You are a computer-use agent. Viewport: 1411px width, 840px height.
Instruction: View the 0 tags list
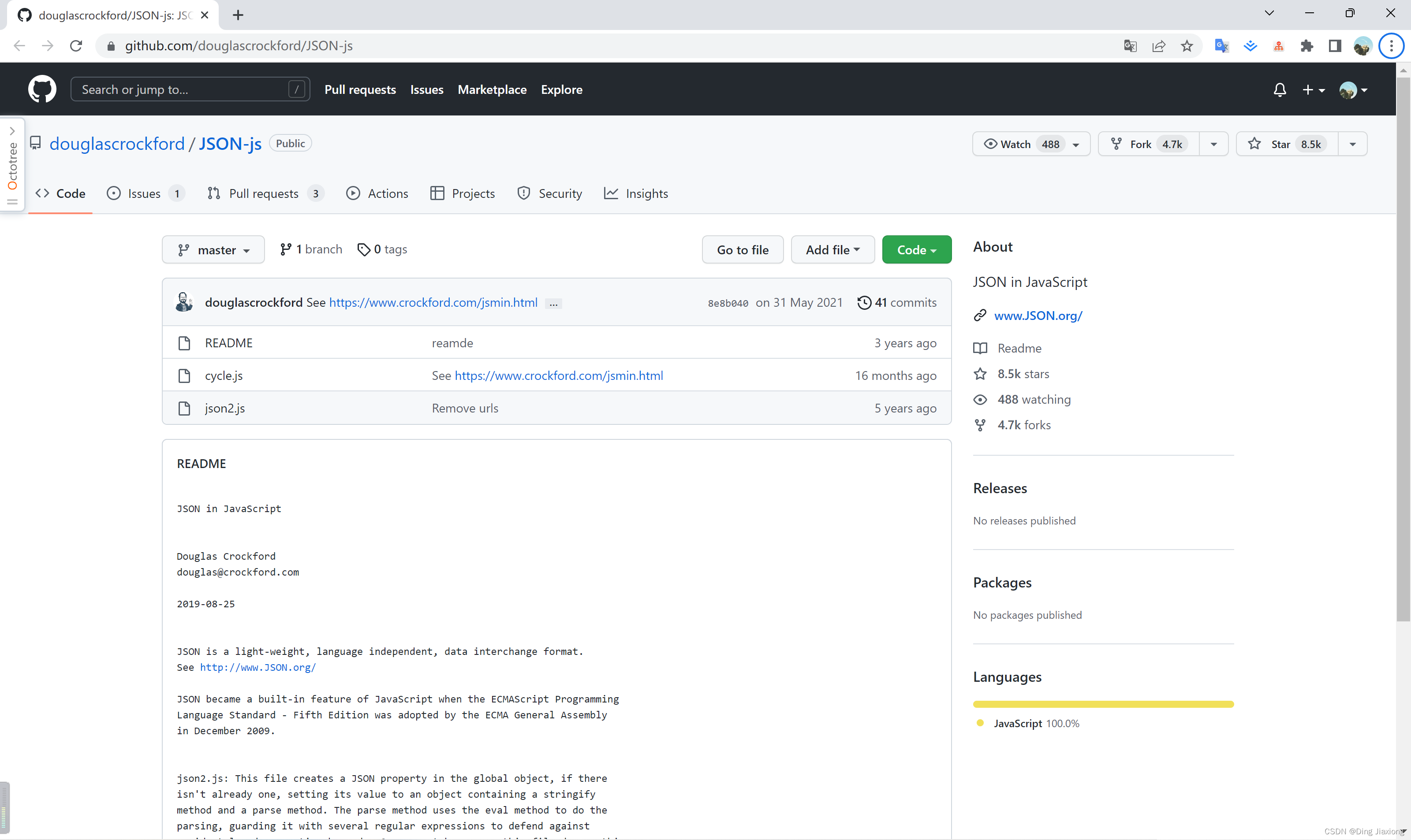[x=382, y=249]
